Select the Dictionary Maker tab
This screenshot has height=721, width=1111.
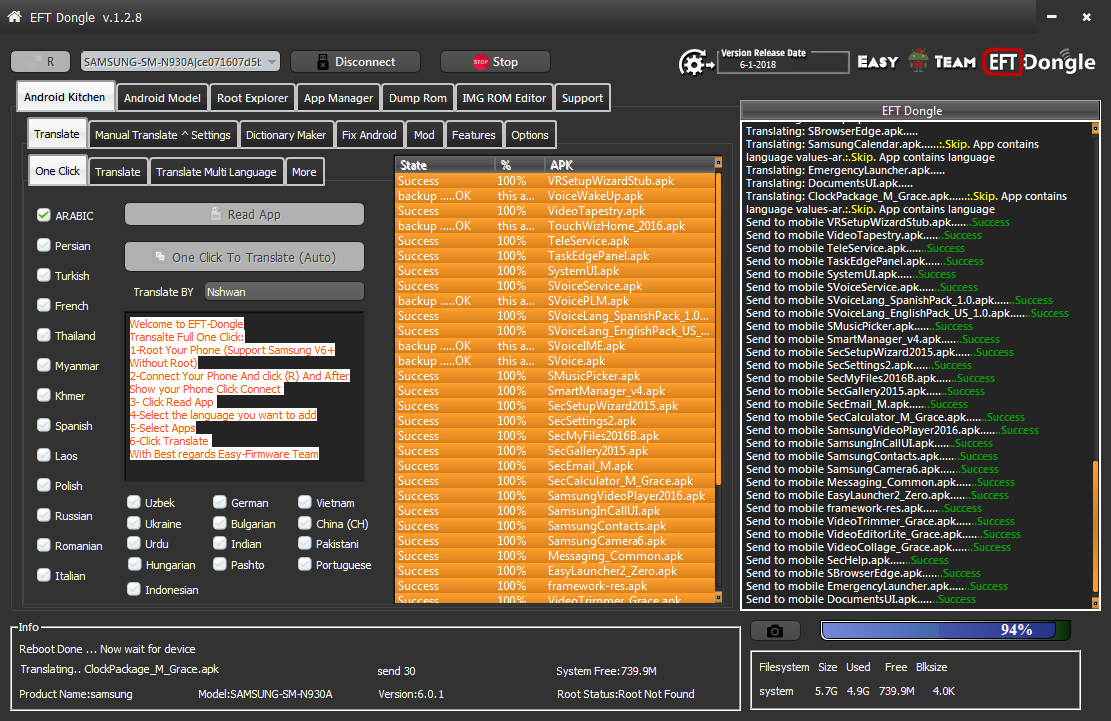click(x=286, y=135)
